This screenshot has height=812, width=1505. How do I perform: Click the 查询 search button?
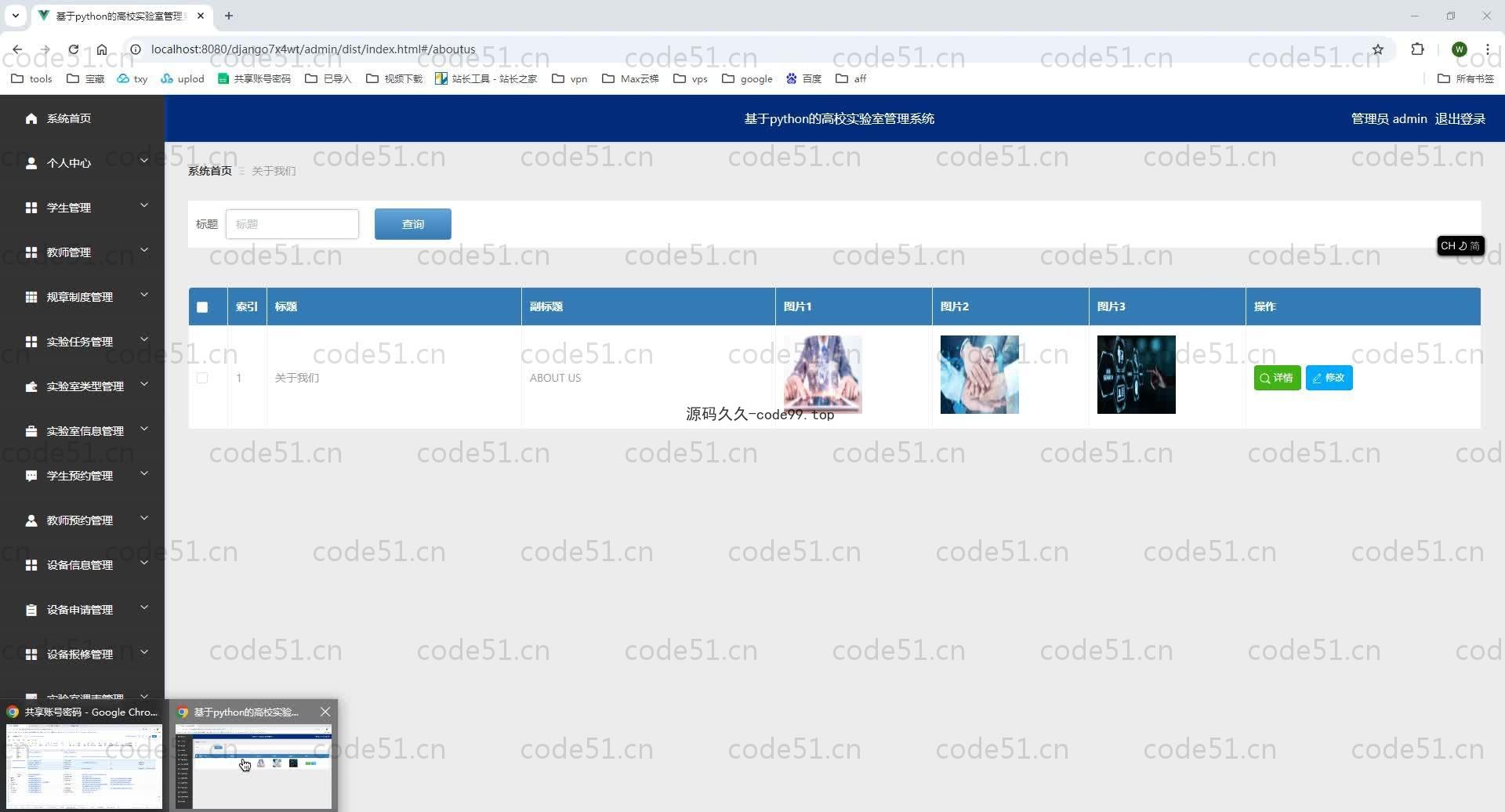pos(413,224)
